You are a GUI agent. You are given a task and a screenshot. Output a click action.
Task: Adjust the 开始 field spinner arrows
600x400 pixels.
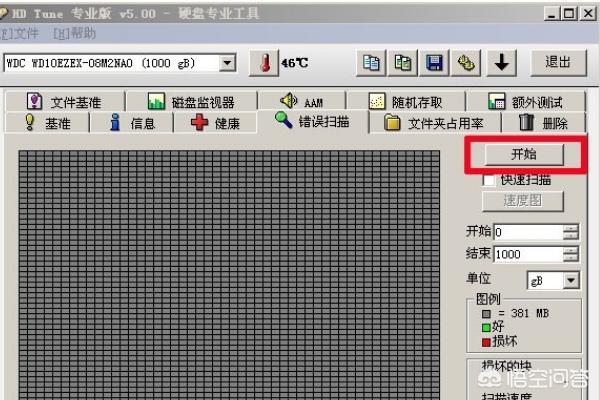tap(571, 232)
